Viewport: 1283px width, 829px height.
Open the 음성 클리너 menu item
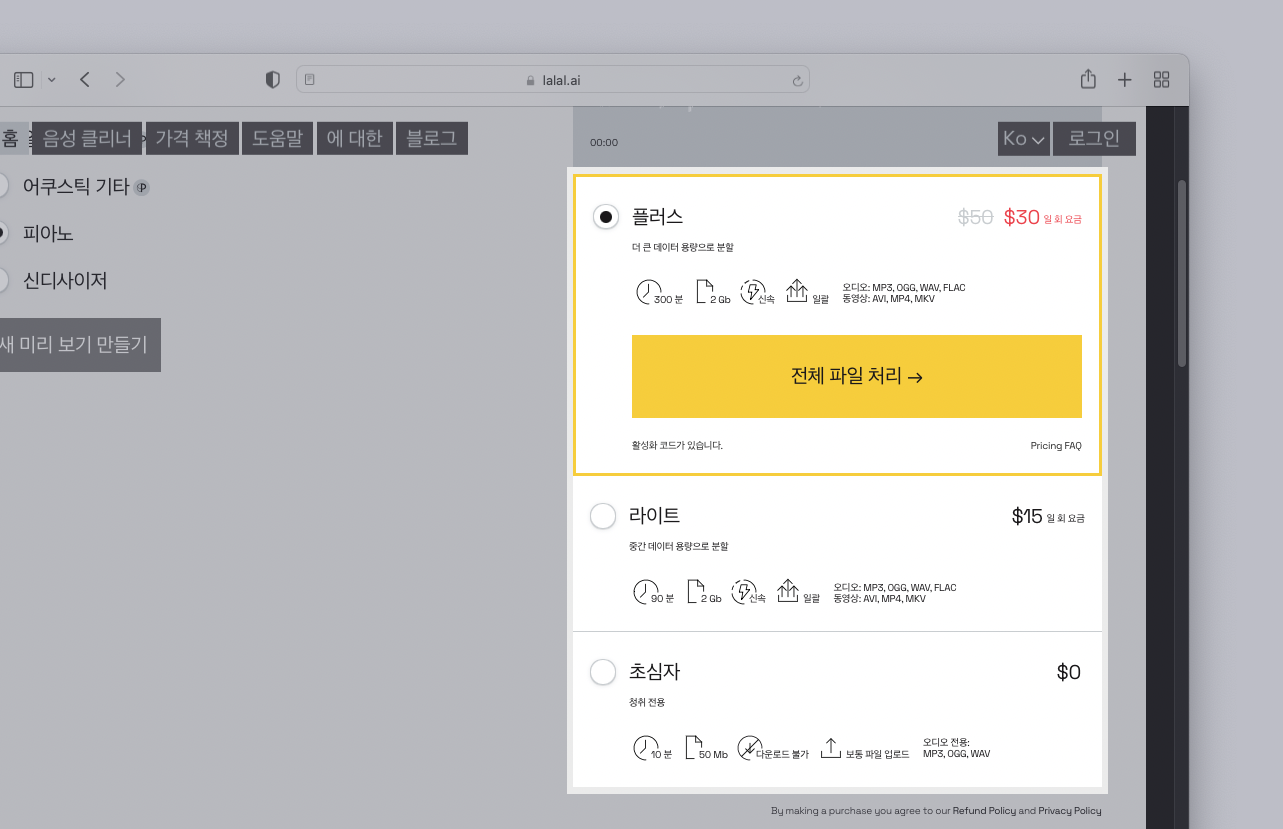coord(87,139)
